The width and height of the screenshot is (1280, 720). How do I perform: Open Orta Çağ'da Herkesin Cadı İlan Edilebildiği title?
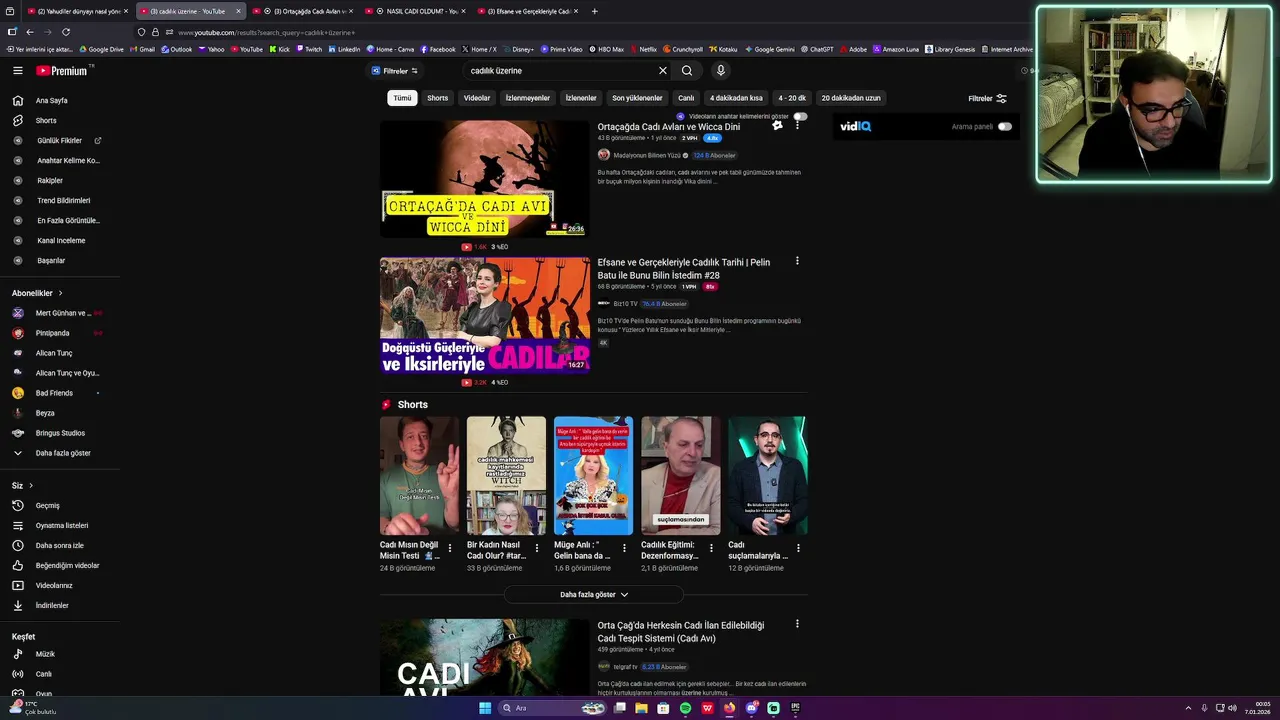[681, 631]
